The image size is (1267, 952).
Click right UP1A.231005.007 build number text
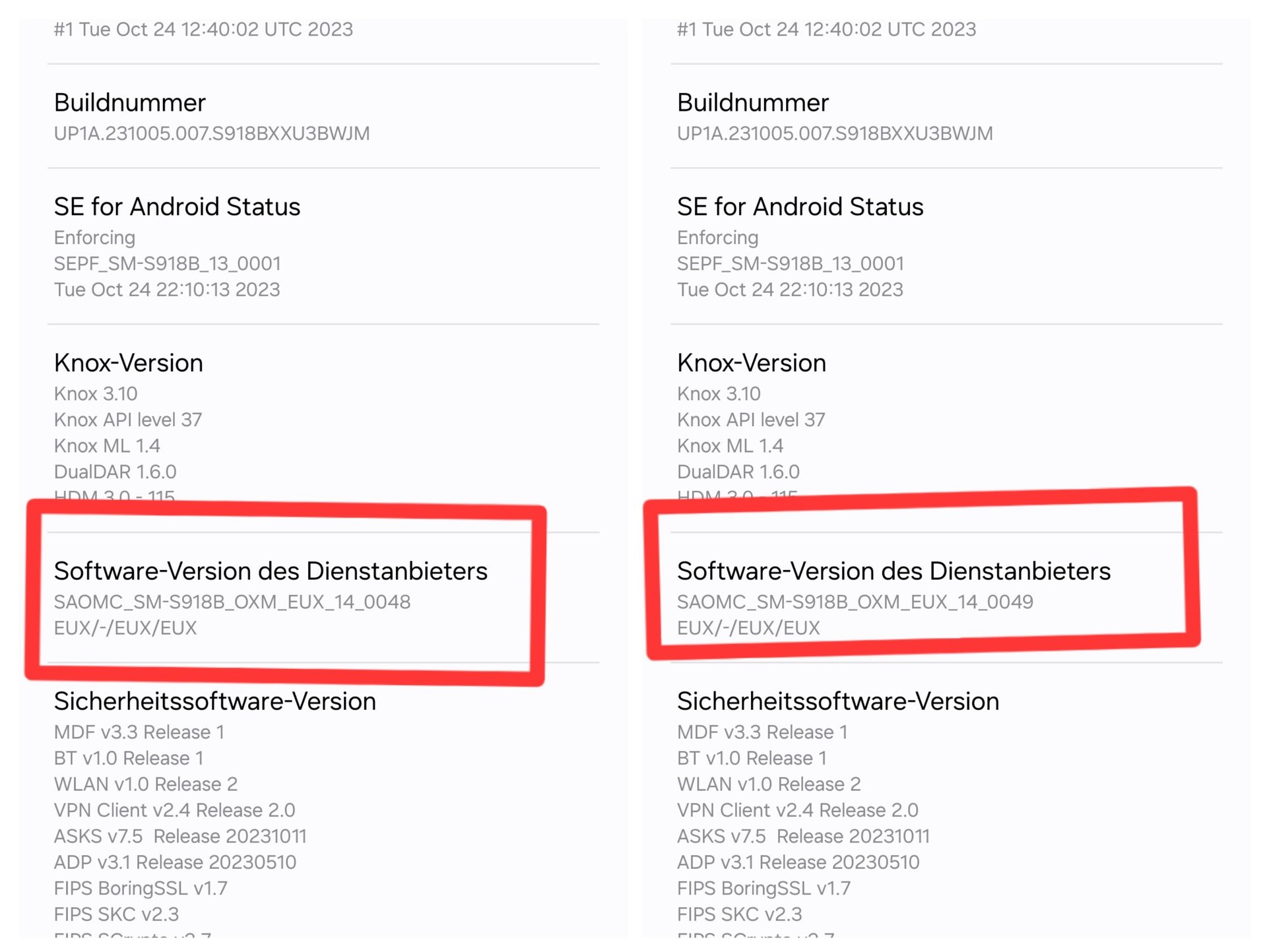(835, 133)
